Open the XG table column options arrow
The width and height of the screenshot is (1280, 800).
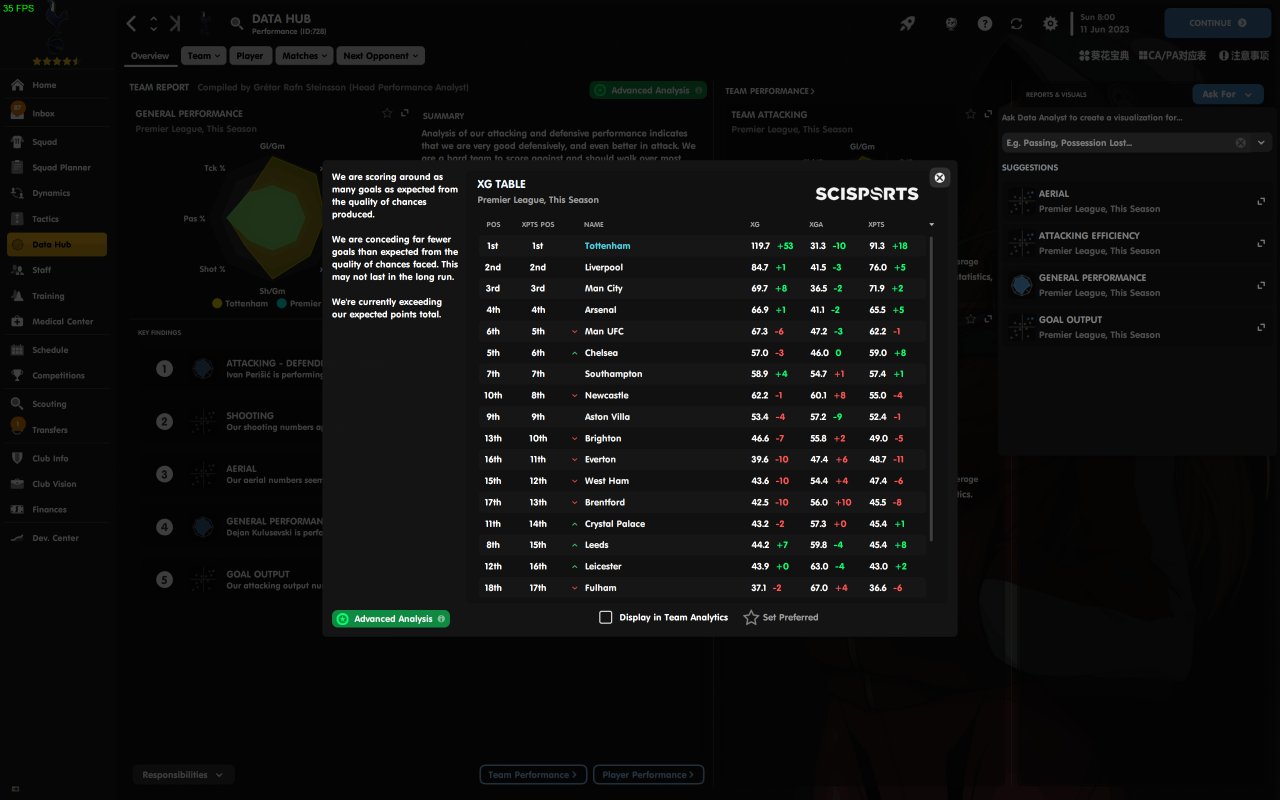click(x=932, y=225)
